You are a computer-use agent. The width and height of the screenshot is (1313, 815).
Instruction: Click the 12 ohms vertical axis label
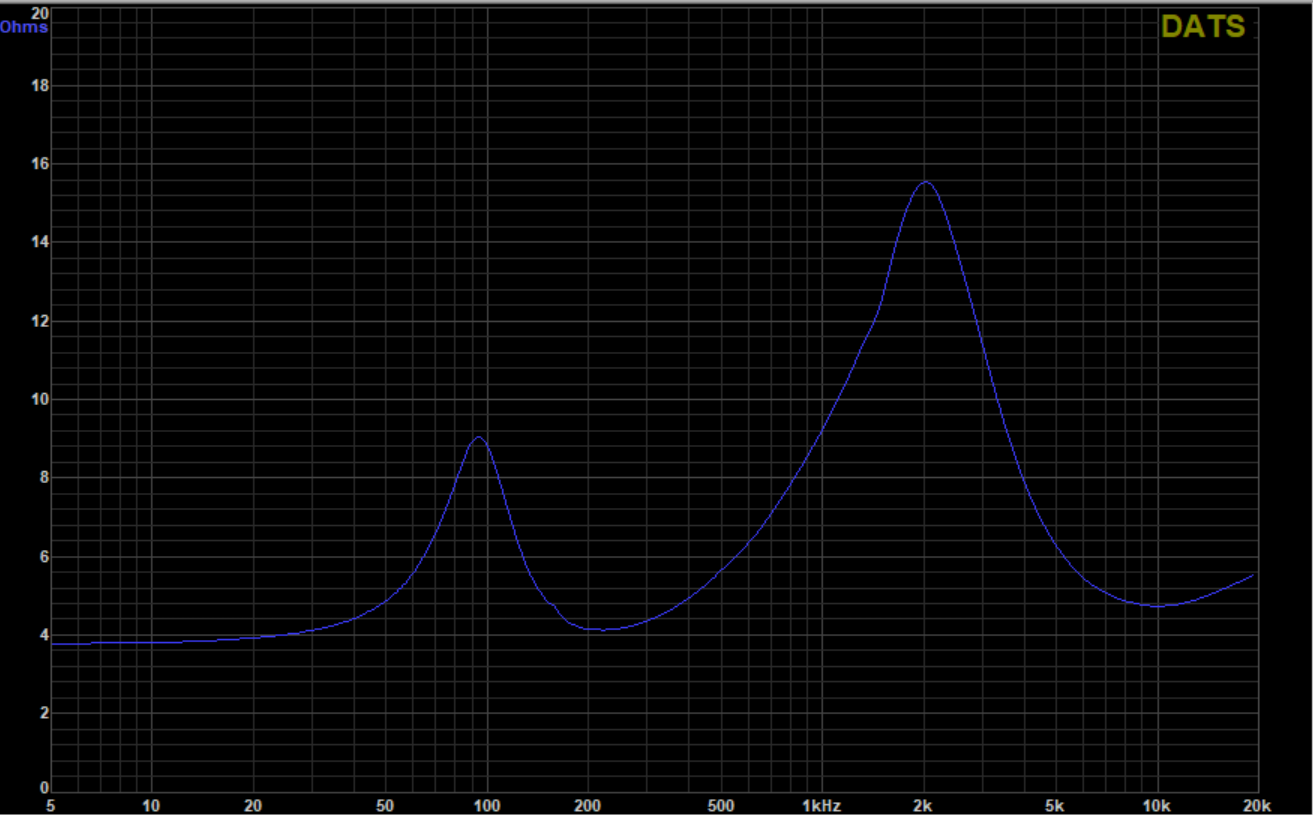(40, 321)
